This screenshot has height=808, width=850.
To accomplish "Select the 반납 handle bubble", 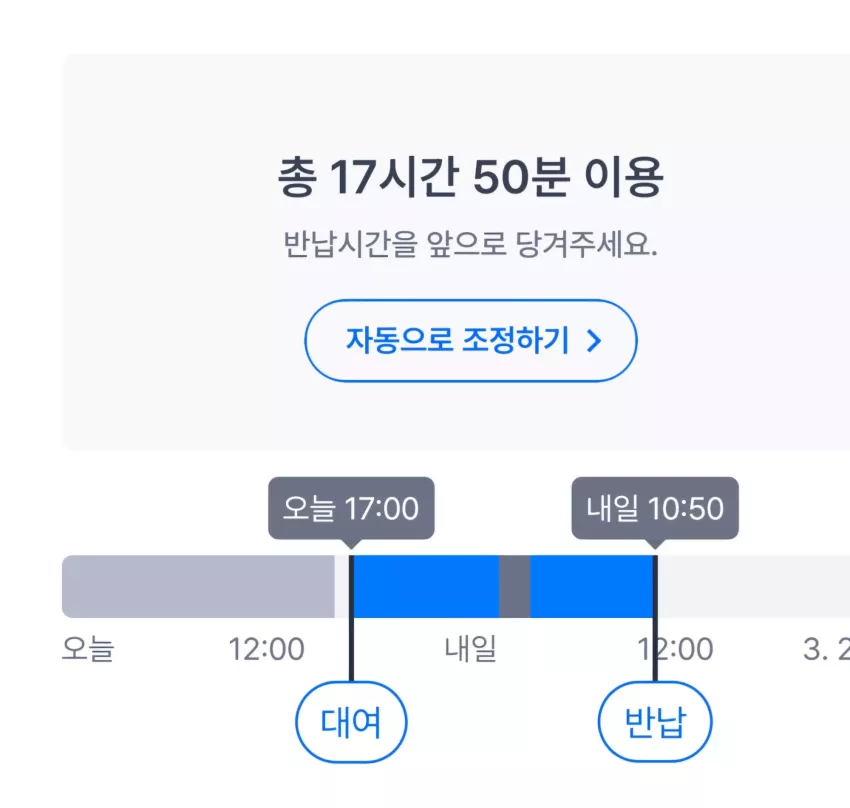I will pos(655,722).
